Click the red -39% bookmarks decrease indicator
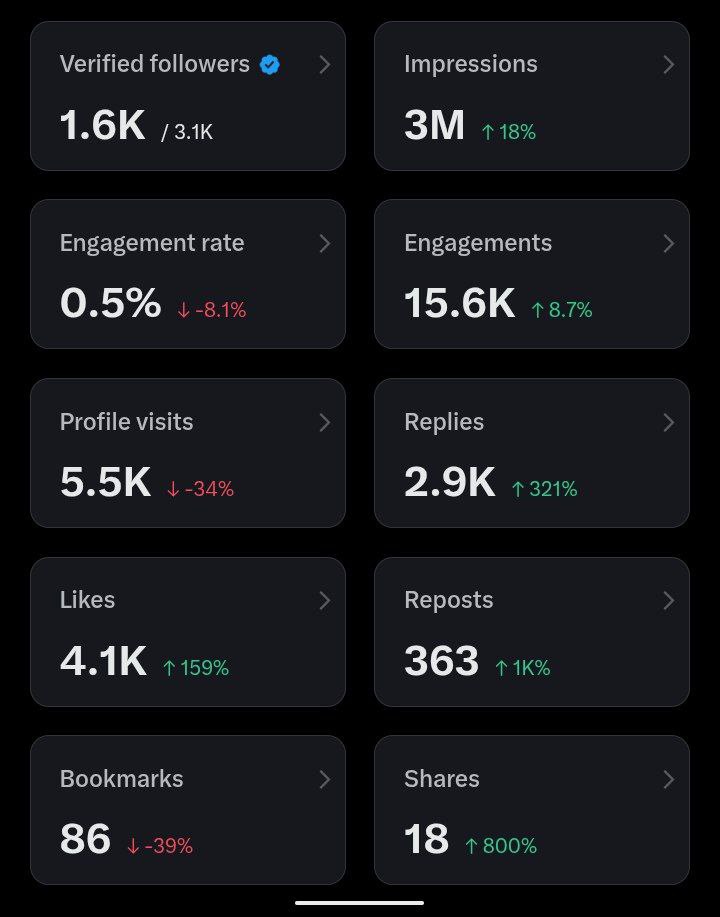Viewport: 720px width, 917px height. [160, 846]
